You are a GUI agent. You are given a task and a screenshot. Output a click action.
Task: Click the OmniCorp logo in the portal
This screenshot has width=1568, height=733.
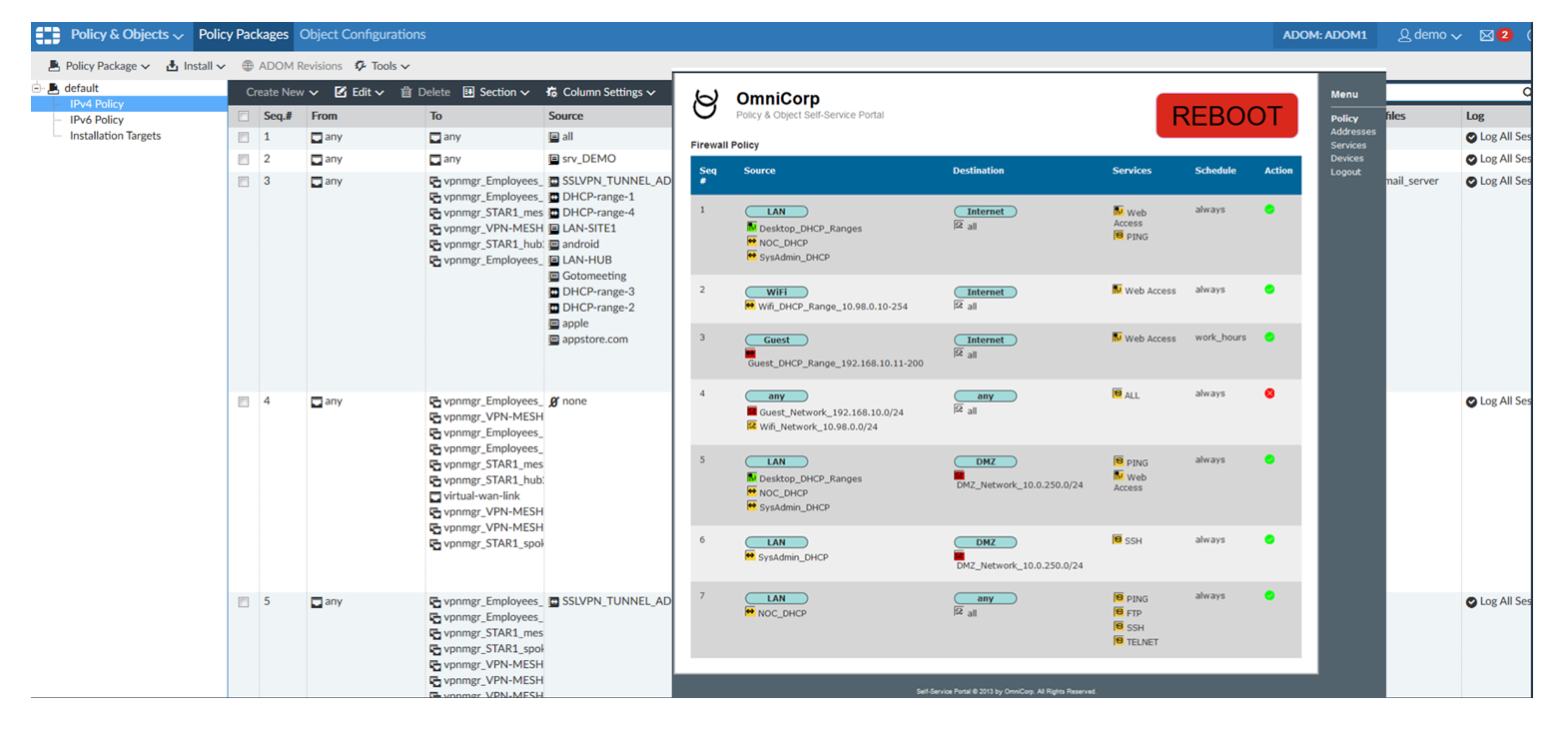[x=706, y=103]
